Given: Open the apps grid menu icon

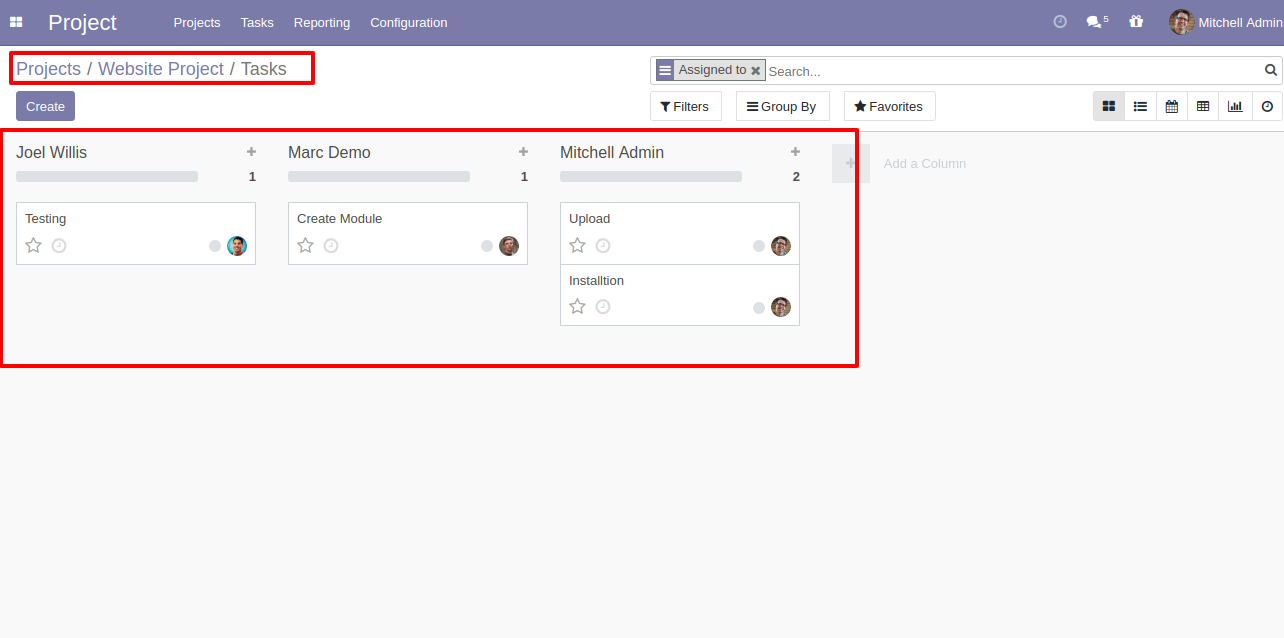Looking at the screenshot, I should (16, 22).
